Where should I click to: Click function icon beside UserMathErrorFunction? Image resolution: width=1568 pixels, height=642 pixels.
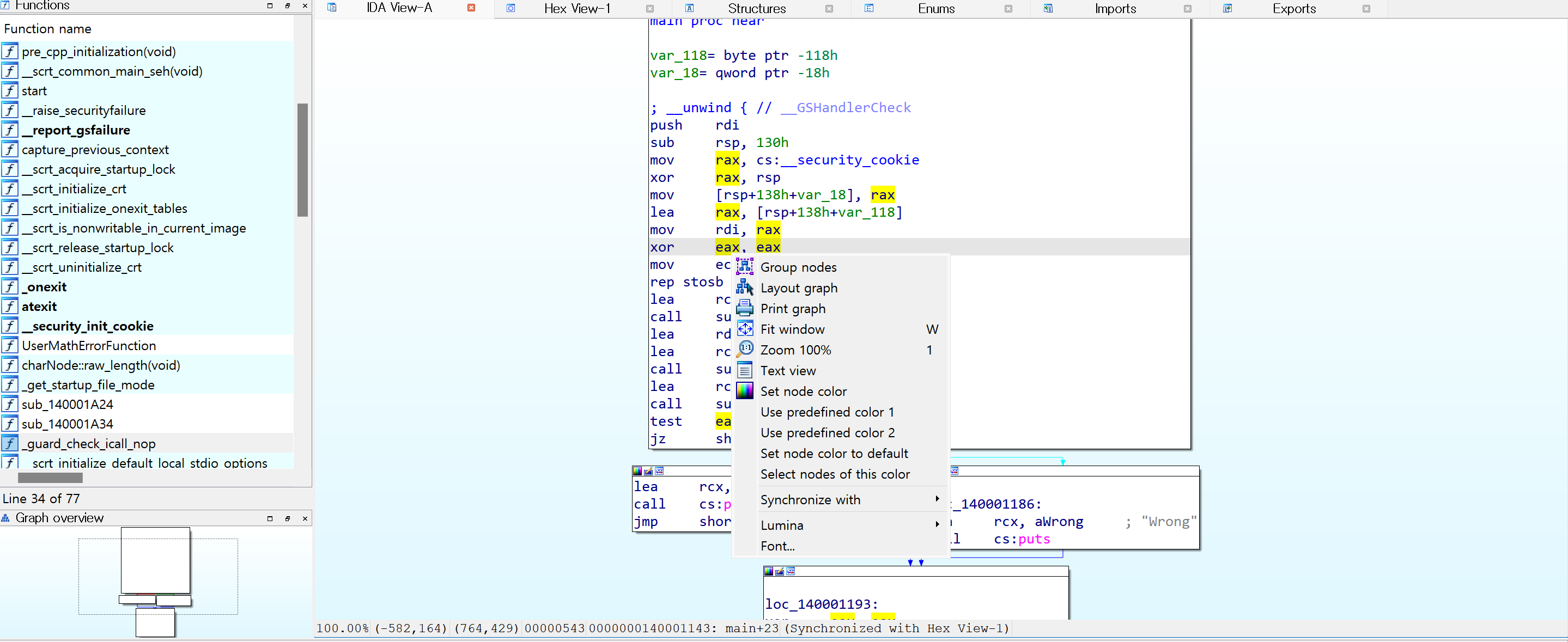point(10,346)
